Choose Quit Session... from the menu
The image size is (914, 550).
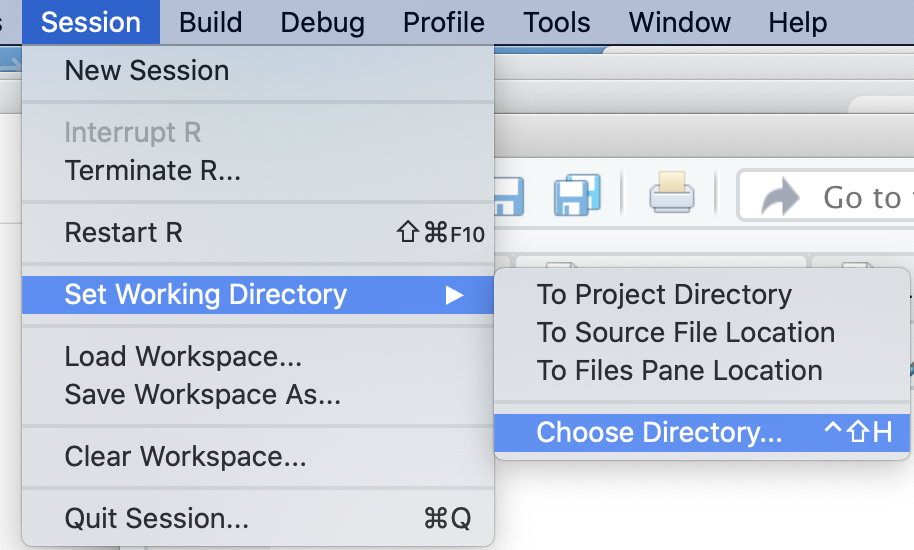tap(258, 518)
